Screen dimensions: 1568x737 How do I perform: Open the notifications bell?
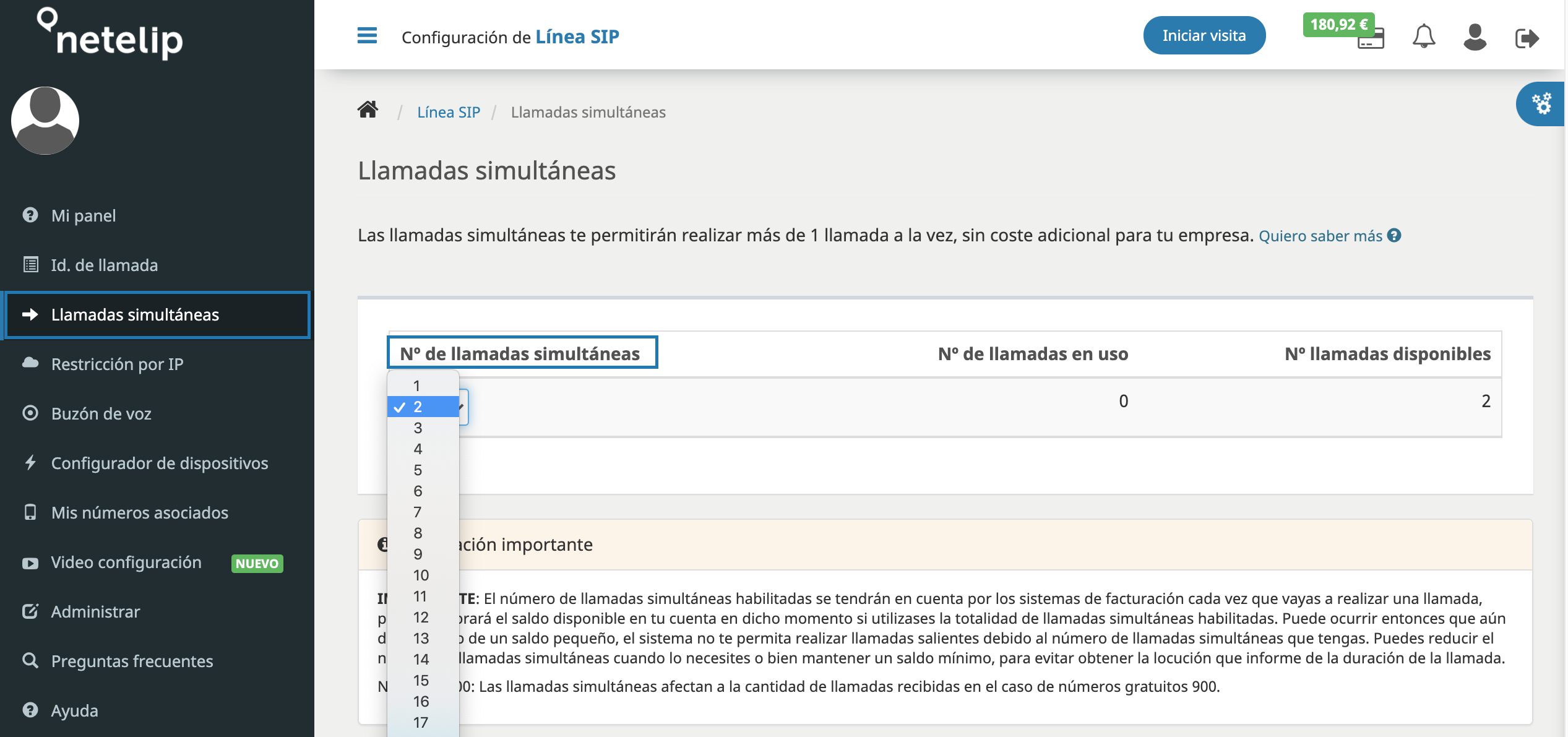1423,37
